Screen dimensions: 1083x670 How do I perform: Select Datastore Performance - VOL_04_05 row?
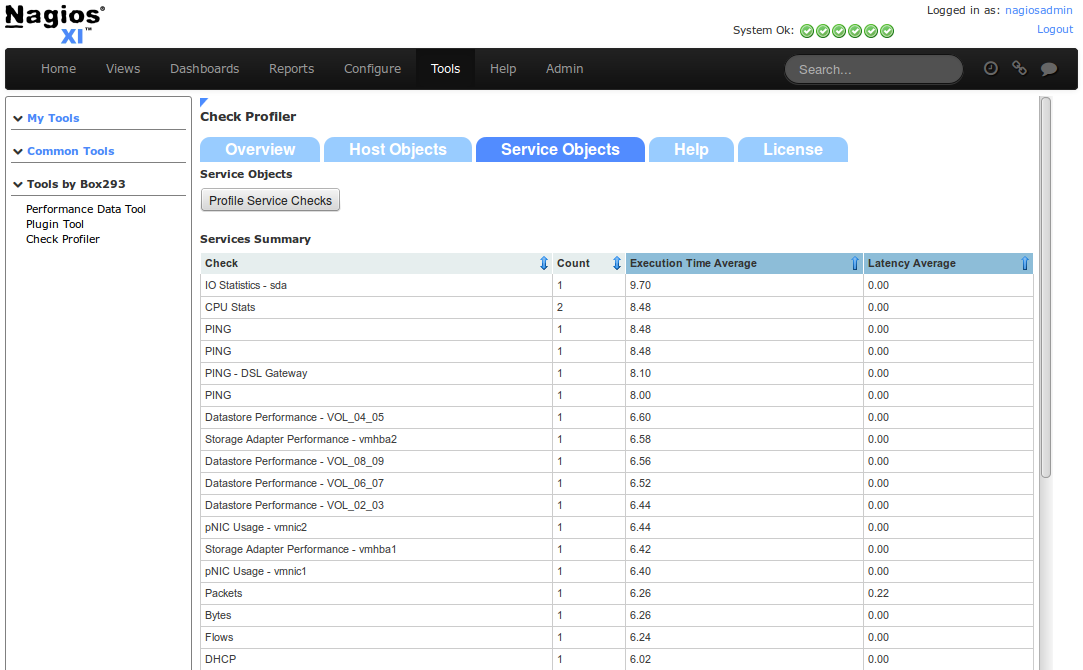617,417
